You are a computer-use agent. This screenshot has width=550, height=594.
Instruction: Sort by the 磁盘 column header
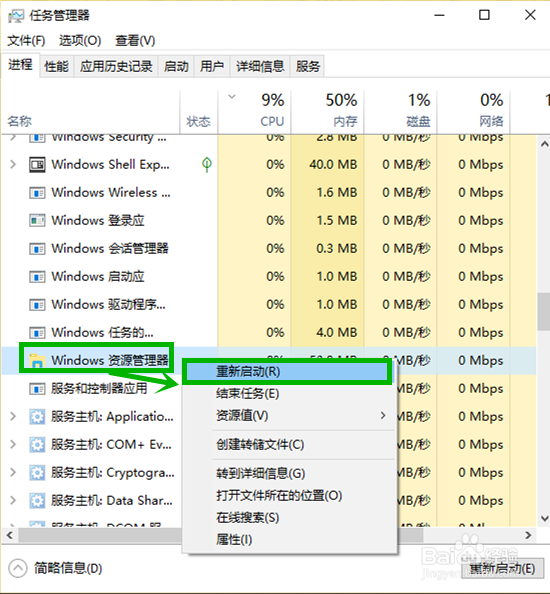400,112
